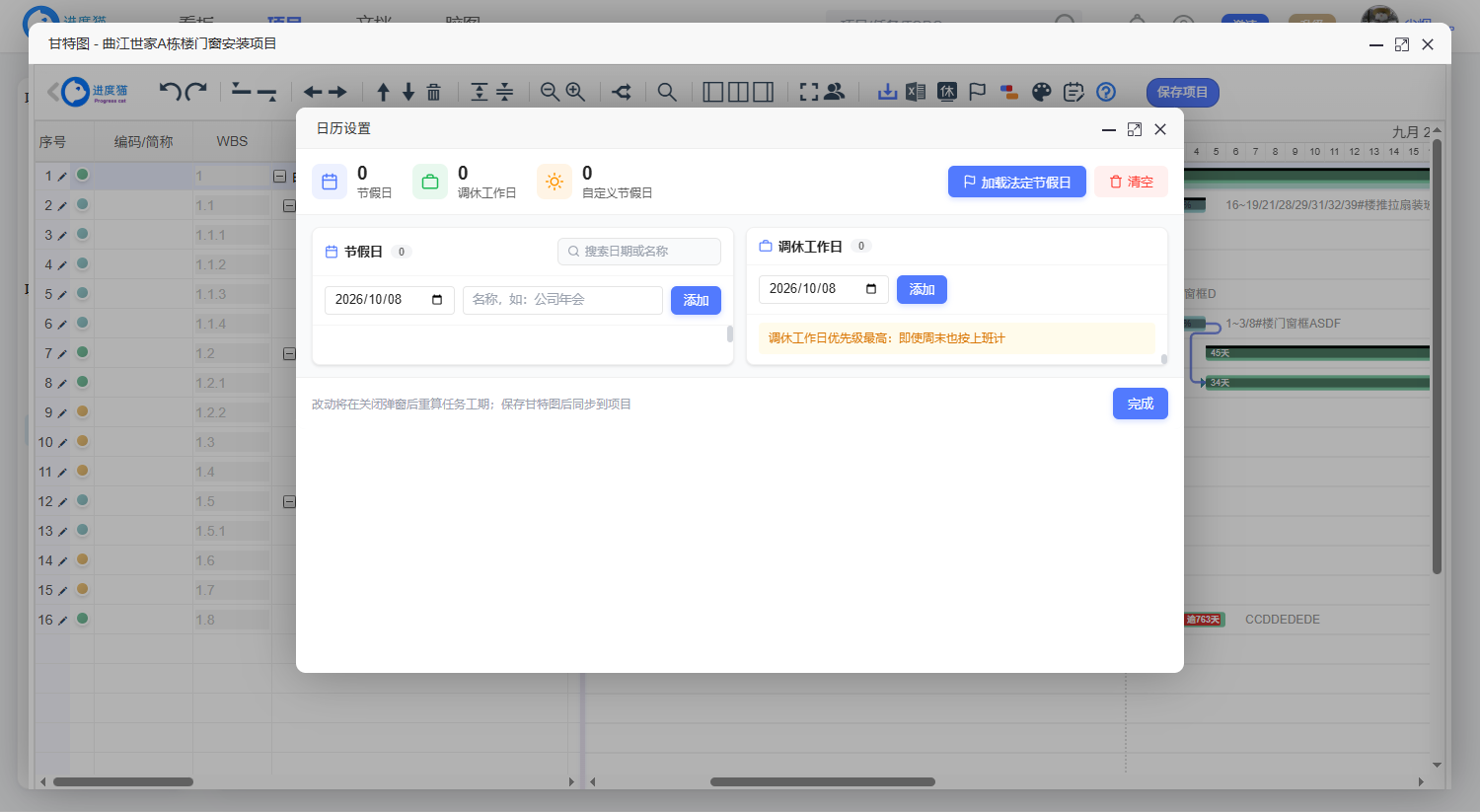Add holiday with 添加 button beside name field
Image resolution: width=1480 pixels, height=812 pixels.
pos(696,300)
